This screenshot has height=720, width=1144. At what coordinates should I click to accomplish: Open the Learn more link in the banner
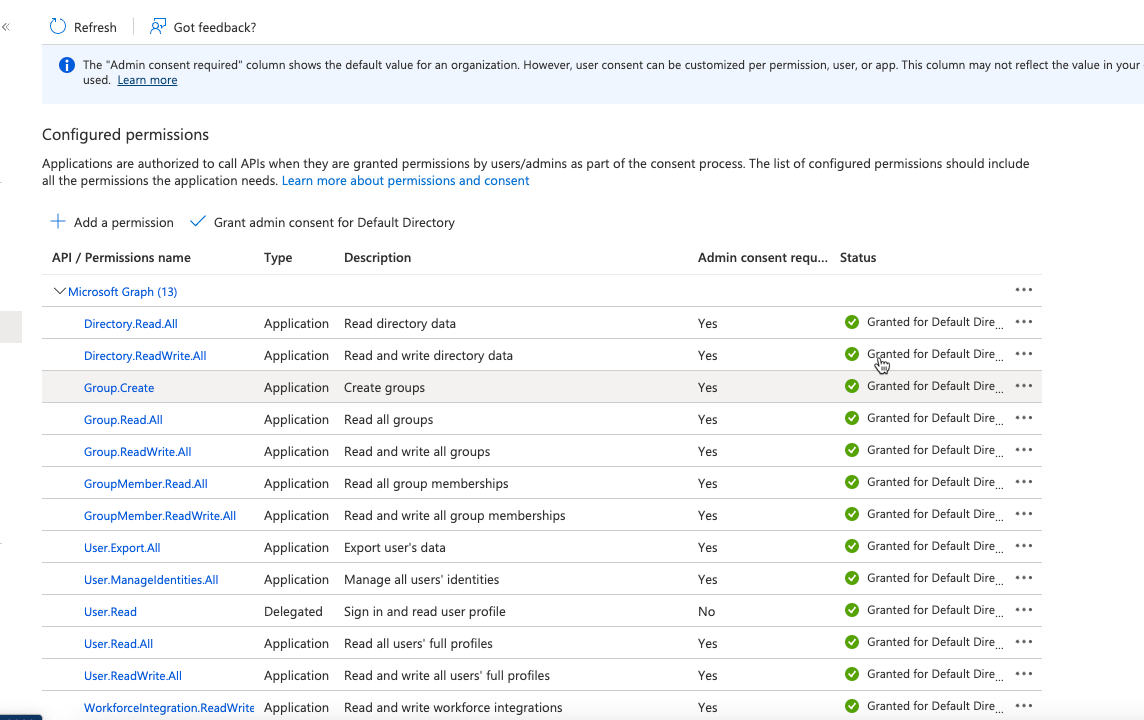(x=147, y=80)
